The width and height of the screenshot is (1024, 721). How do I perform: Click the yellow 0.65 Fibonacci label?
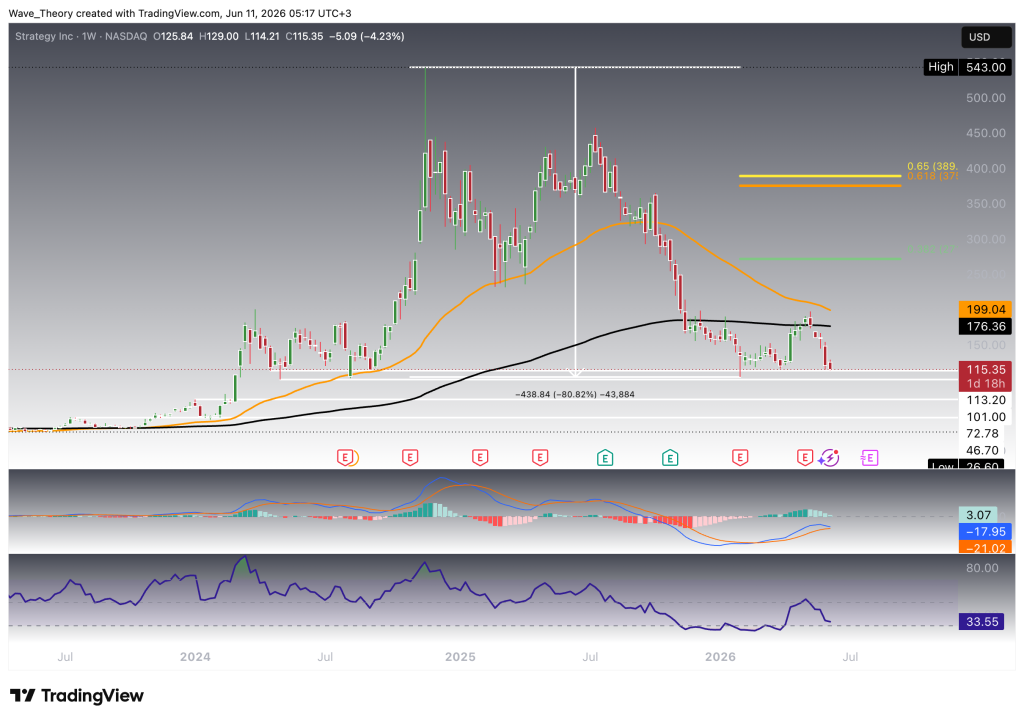point(932,167)
